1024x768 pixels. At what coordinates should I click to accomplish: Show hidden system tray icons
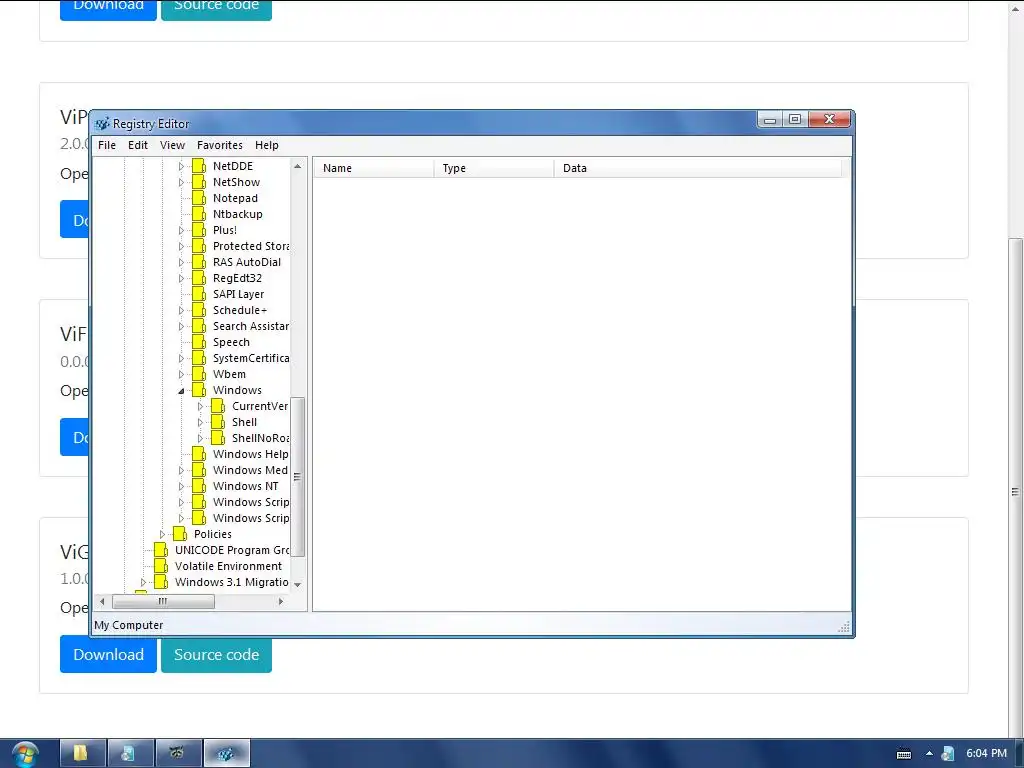pos(929,754)
